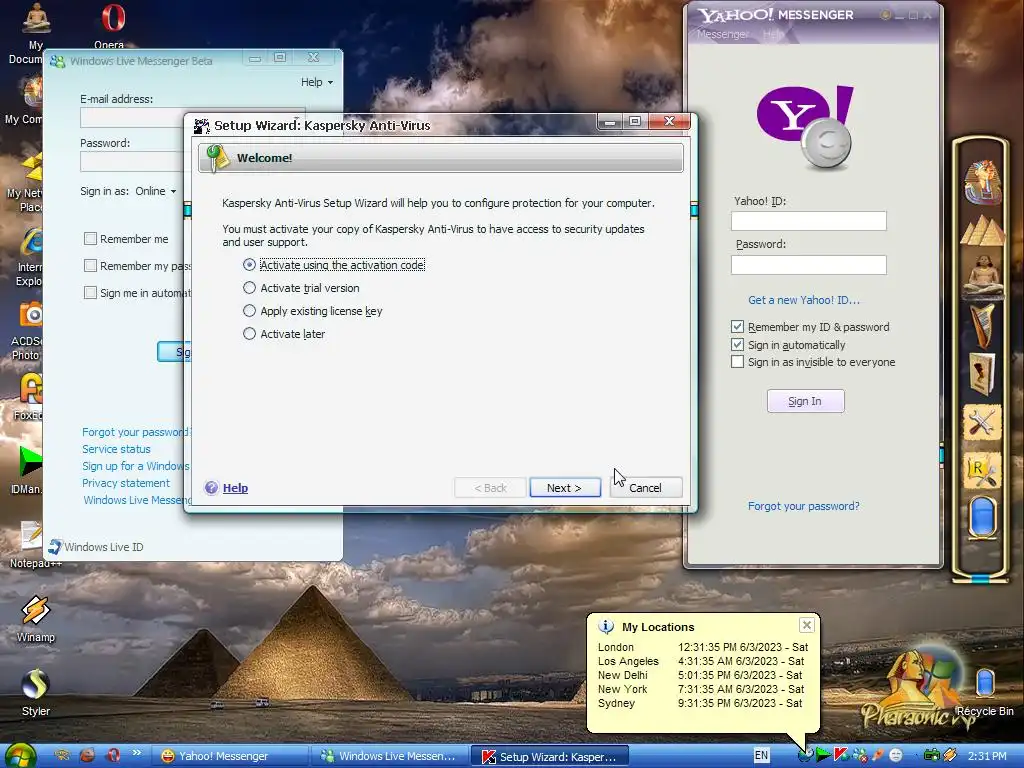Screen dimensions: 1024x768
Task: Click the pharaoh mask icon in the sidebar dock
Action: pyautogui.click(x=982, y=182)
